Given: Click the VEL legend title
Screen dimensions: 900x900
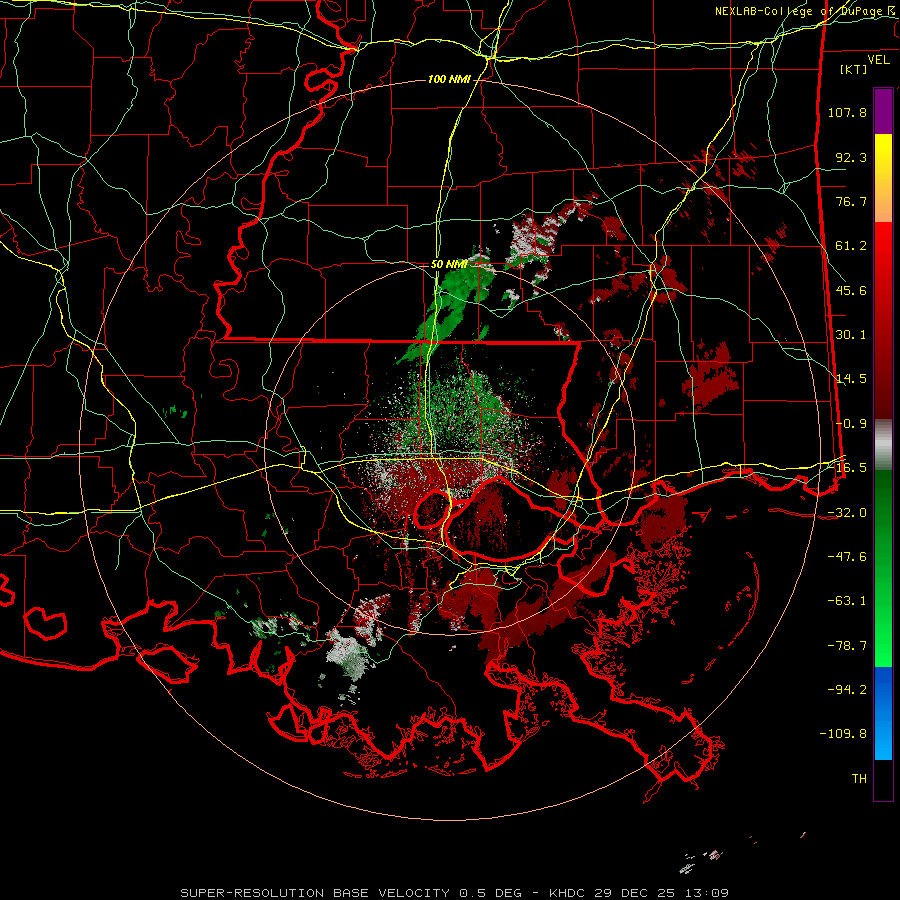Looking at the screenshot, I should (x=878, y=60).
